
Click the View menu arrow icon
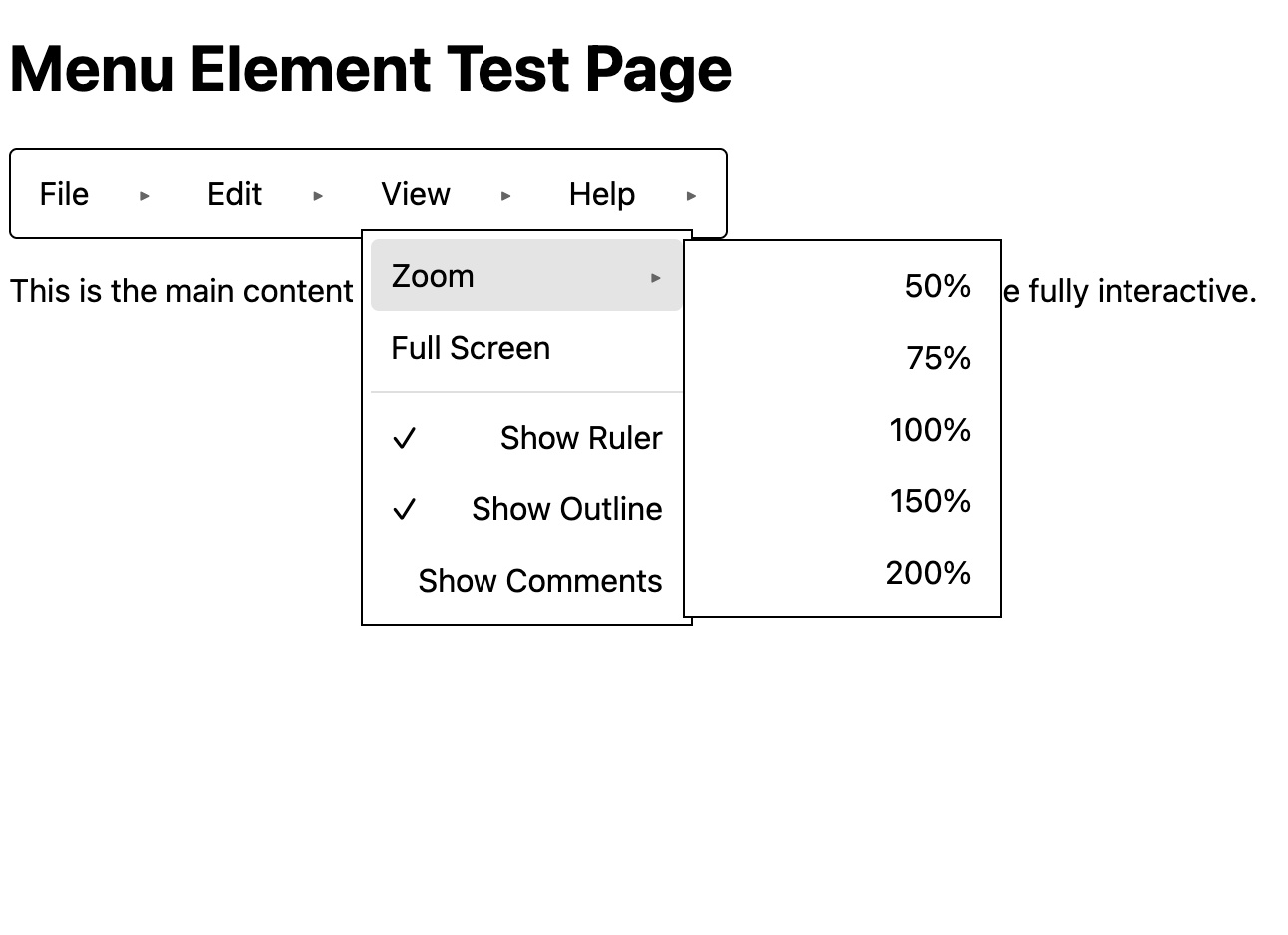click(506, 195)
